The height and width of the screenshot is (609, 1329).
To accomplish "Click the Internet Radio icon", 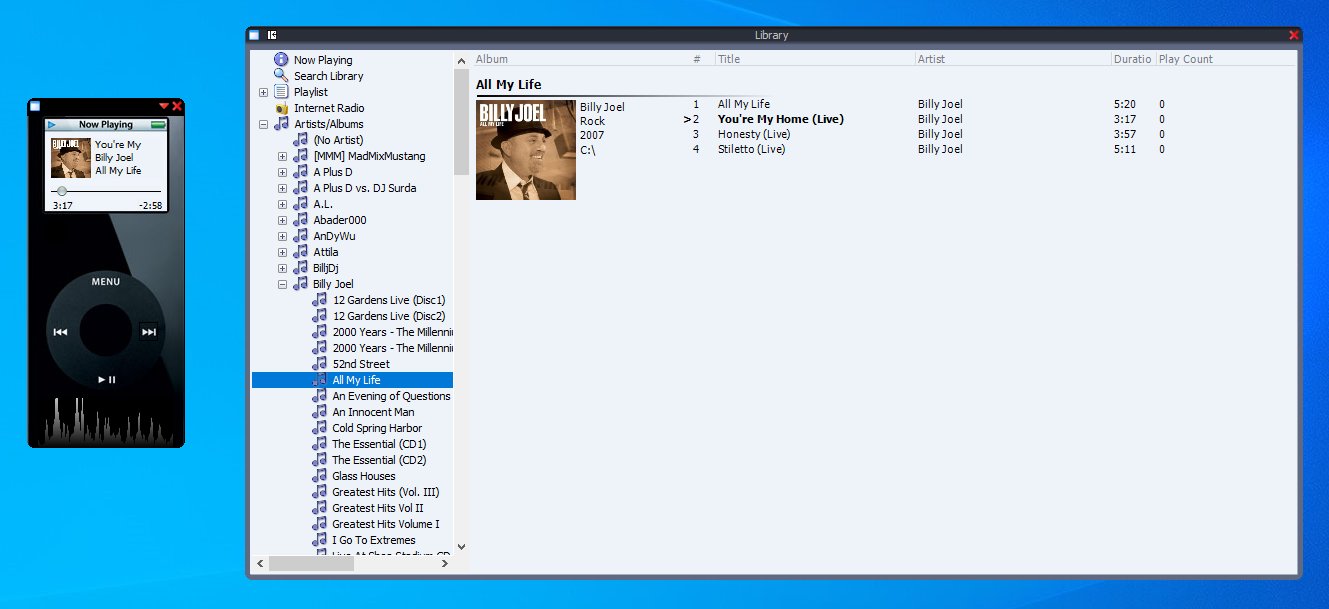I will pos(281,108).
